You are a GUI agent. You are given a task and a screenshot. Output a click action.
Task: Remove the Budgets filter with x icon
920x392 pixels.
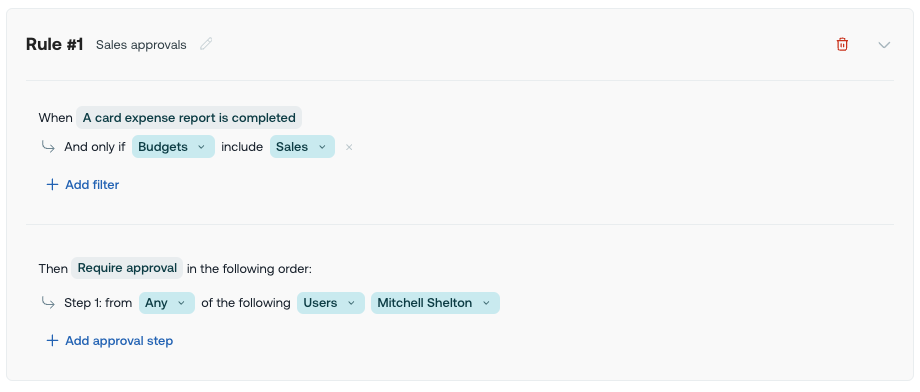[349, 147]
